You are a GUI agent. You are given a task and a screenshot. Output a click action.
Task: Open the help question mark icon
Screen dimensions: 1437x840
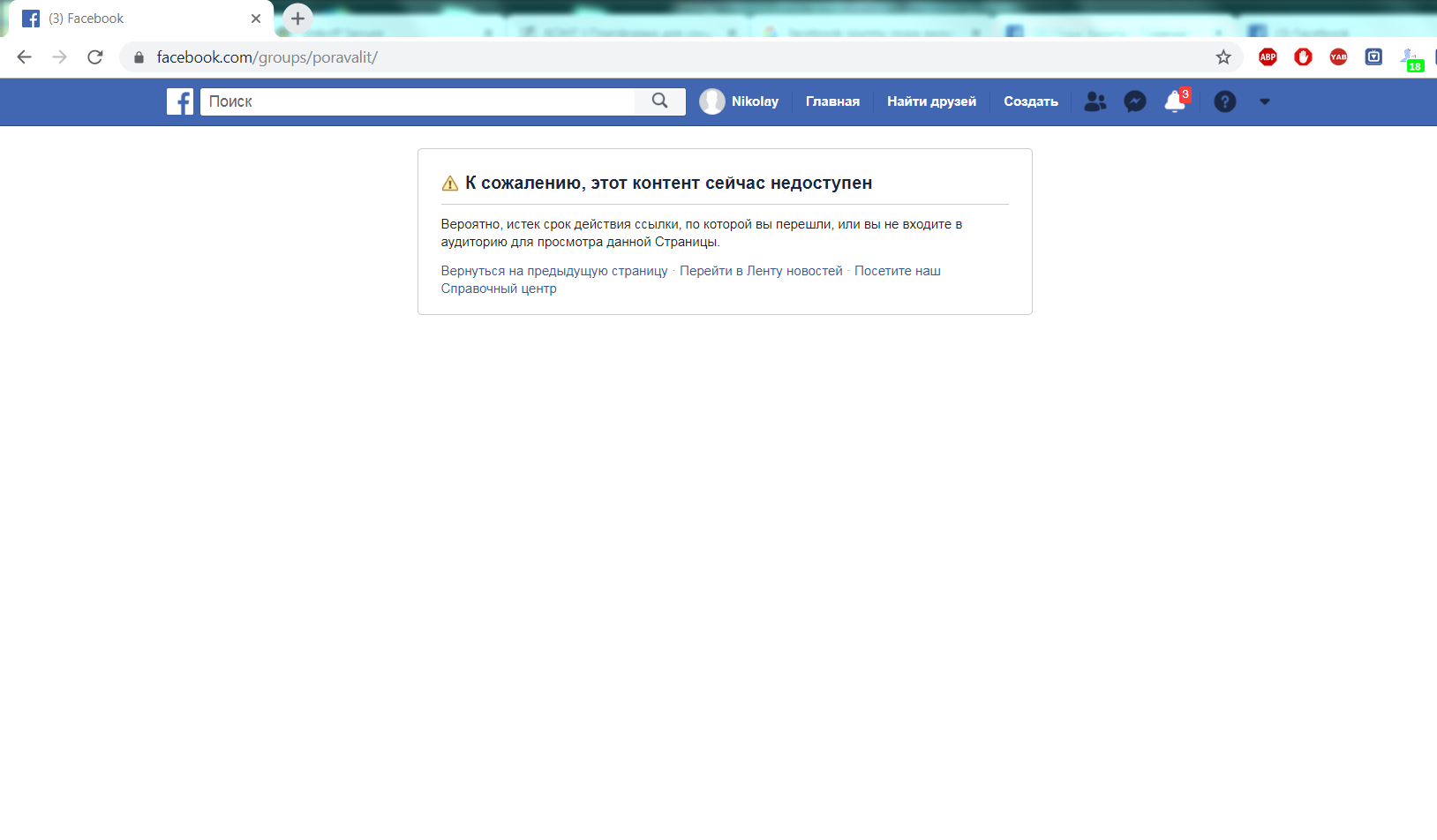point(1224,101)
